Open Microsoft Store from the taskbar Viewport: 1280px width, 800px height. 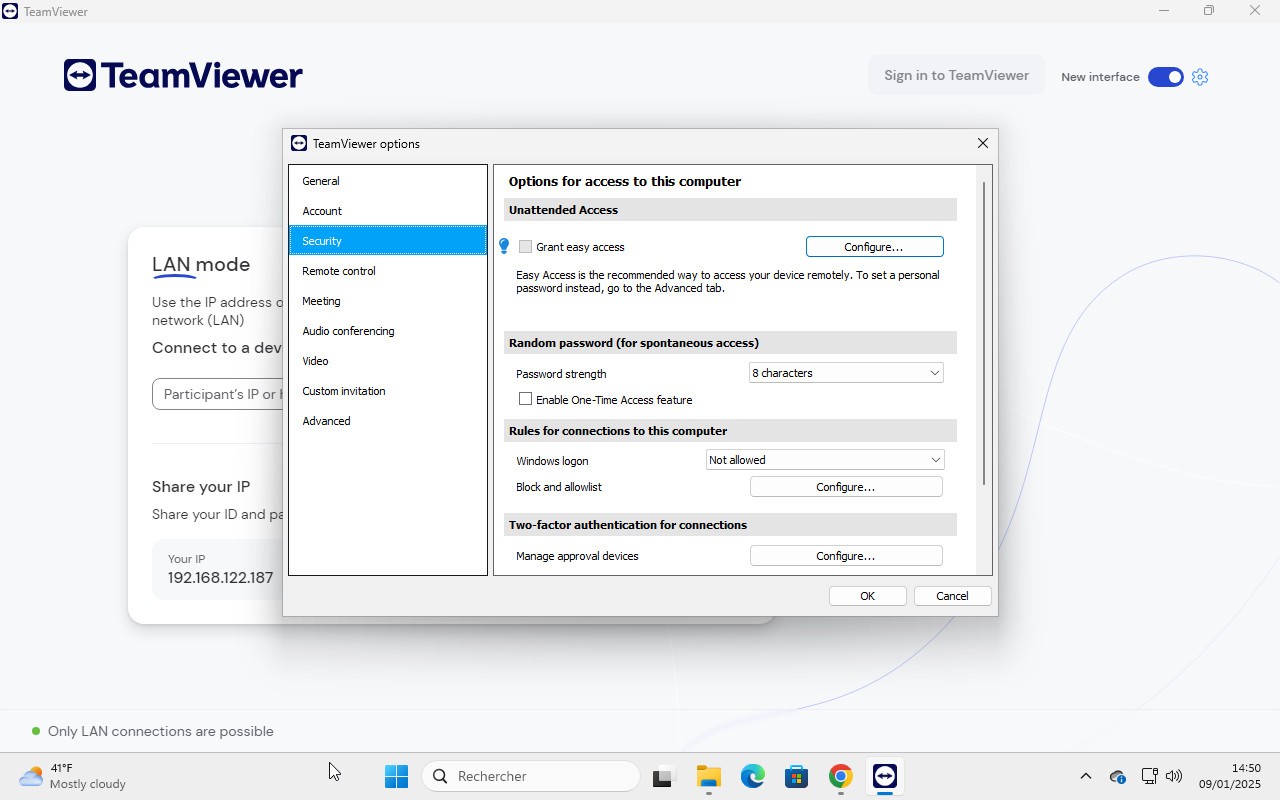pyautogui.click(x=796, y=776)
